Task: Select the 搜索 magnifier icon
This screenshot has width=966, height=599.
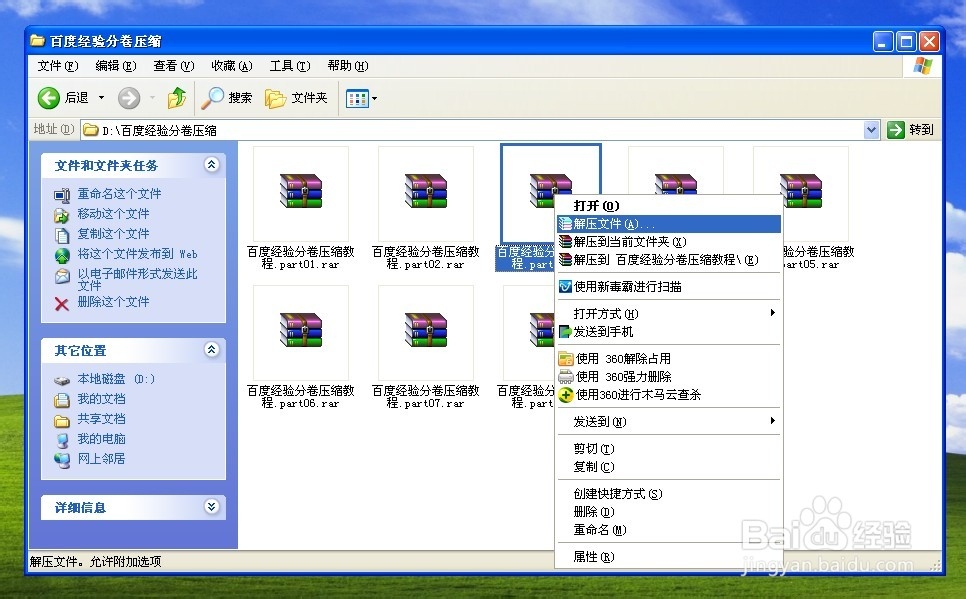Action: [x=213, y=98]
